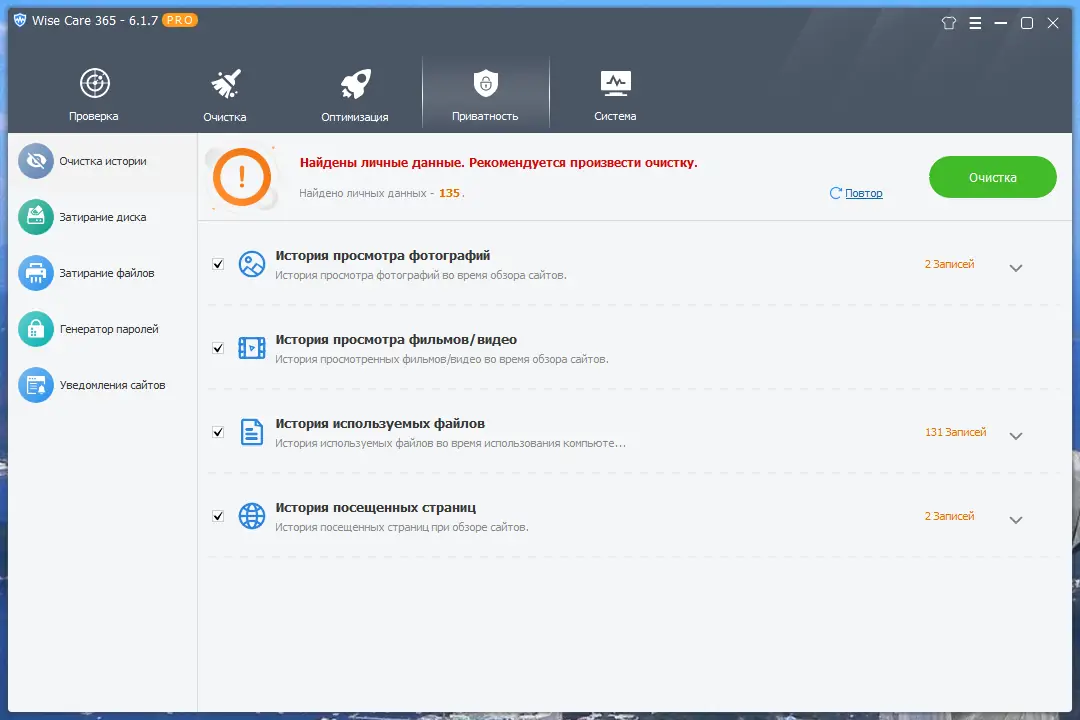Click the История просмотра фотографий title

click(383, 256)
